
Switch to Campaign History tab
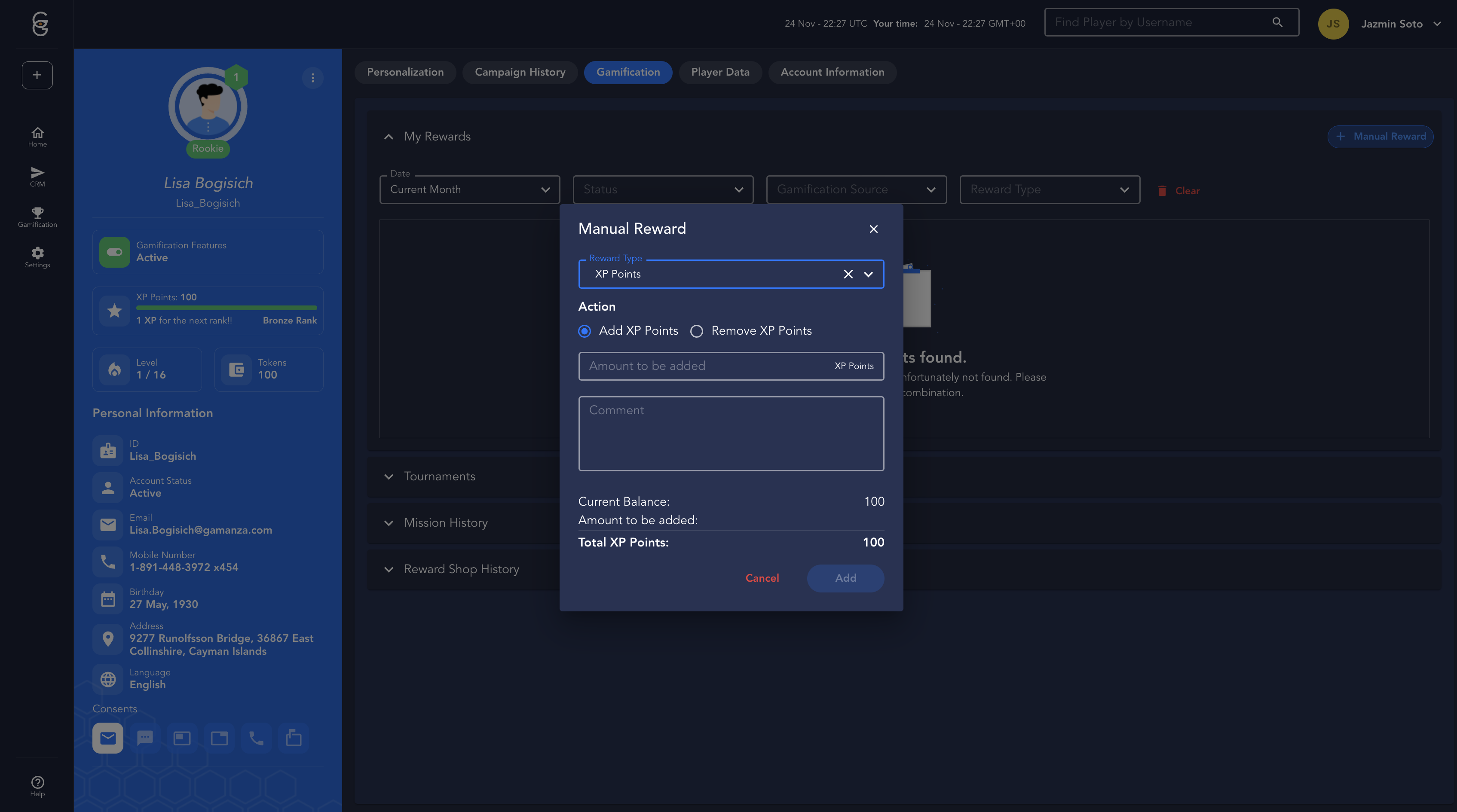[520, 72]
